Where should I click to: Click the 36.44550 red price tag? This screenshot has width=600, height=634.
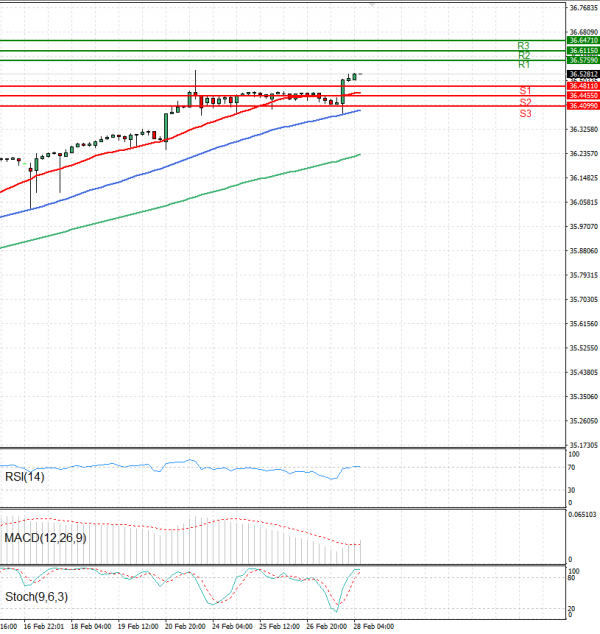(x=582, y=95)
